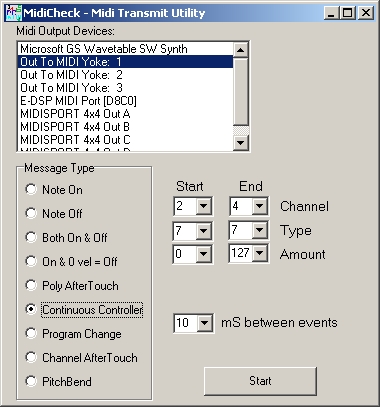Select Out To MIDI Yoke: 2
This screenshot has height=407, width=380.
coord(125,75)
